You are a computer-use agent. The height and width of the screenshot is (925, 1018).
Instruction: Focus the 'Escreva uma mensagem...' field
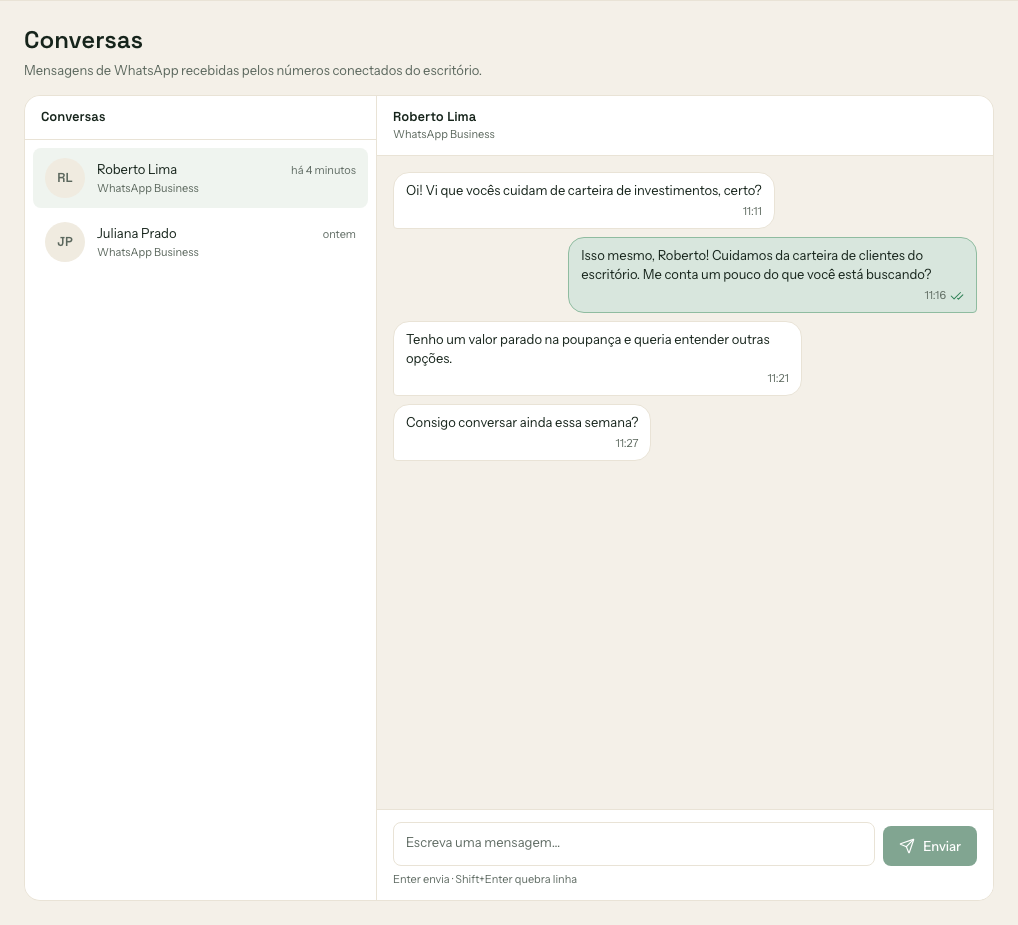click(x=634, y=844)
